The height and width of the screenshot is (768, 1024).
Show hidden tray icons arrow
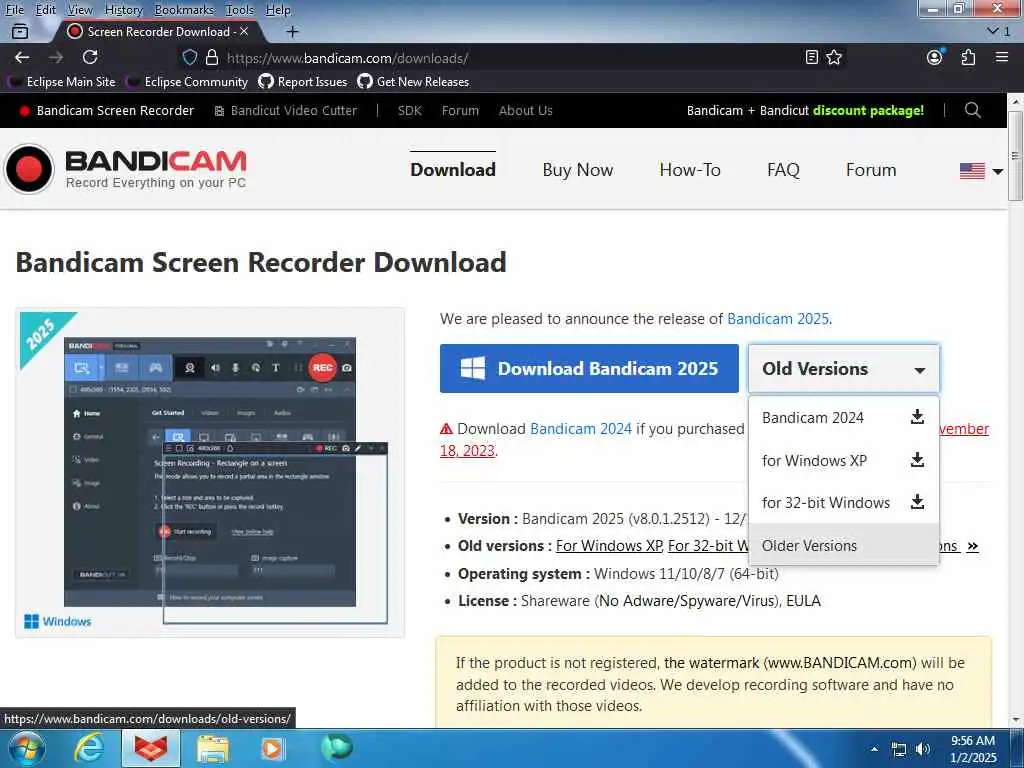pyautogui.click(x=874, y=749)
